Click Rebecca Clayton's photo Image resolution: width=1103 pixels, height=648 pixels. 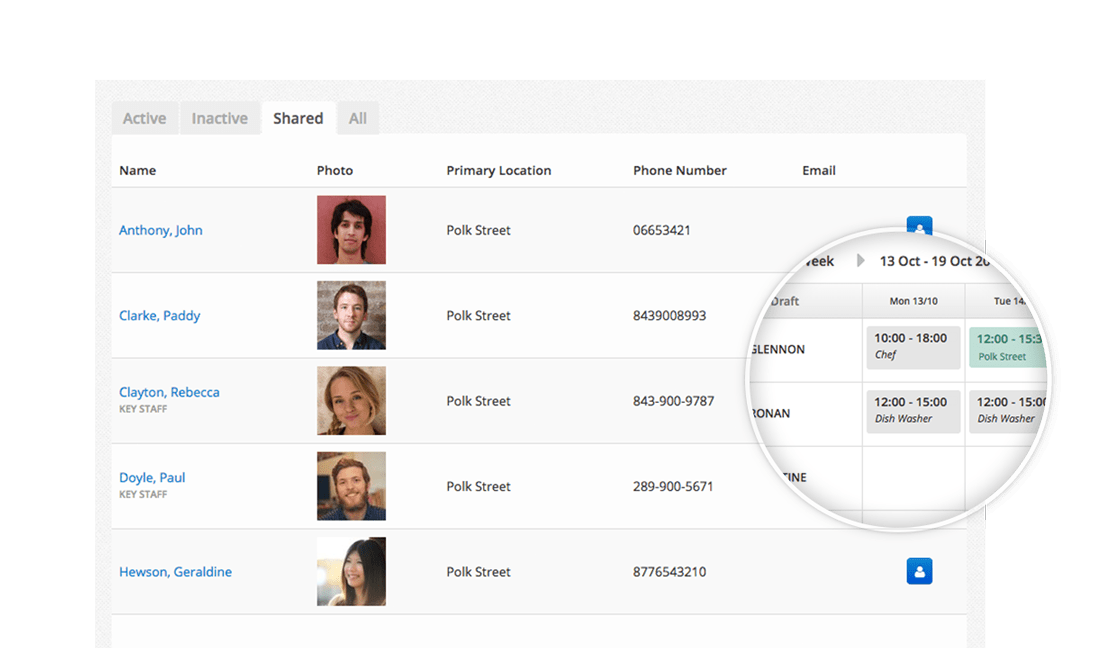click(351, 401)
